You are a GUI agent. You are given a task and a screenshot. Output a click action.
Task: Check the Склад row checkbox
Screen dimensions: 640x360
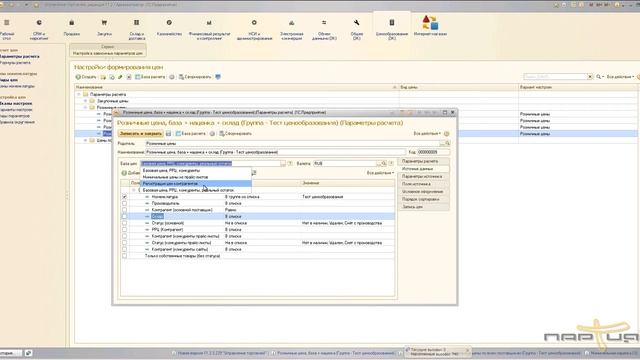point(124,216)
